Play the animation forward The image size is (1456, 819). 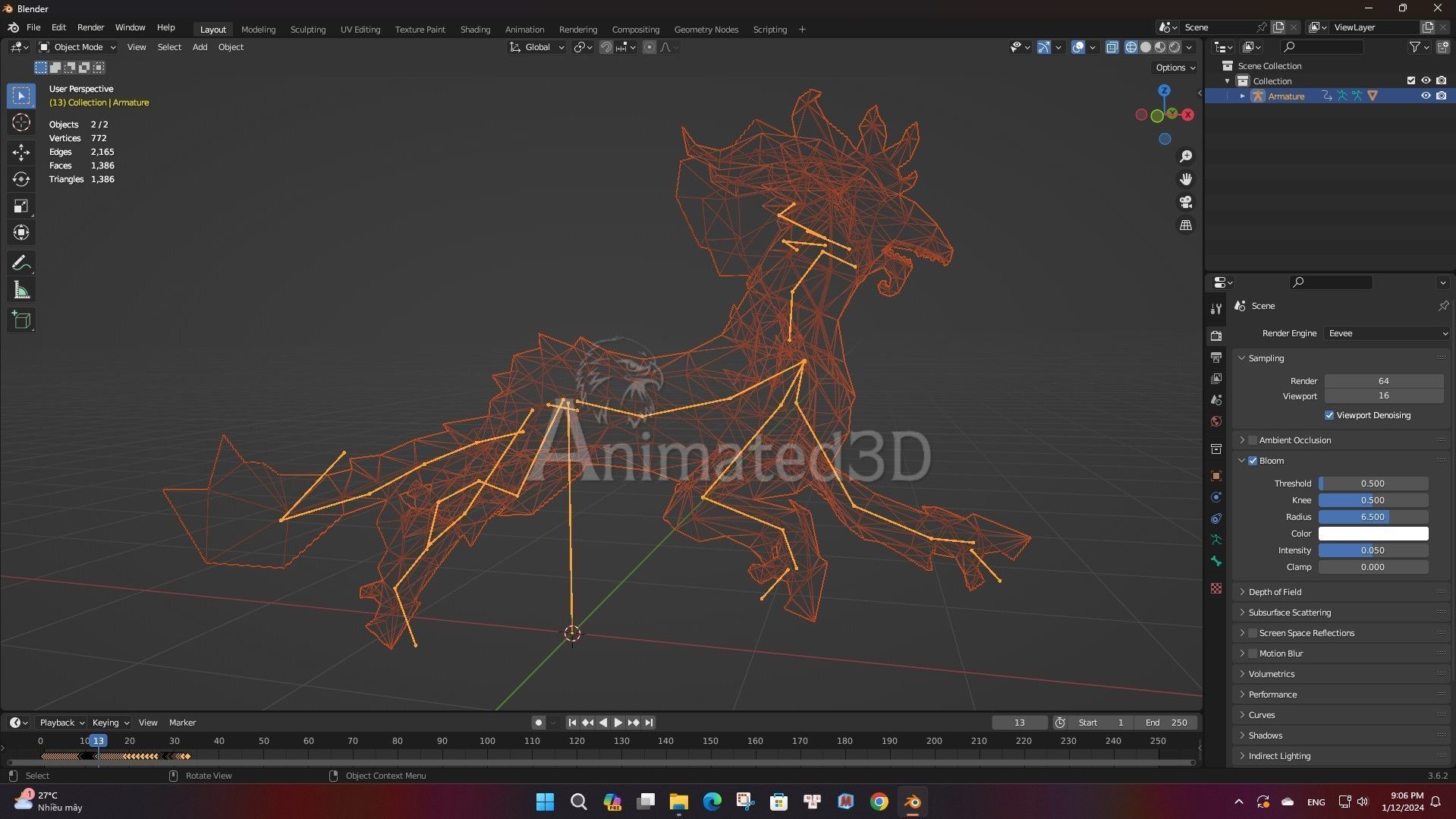pos(618,723)
